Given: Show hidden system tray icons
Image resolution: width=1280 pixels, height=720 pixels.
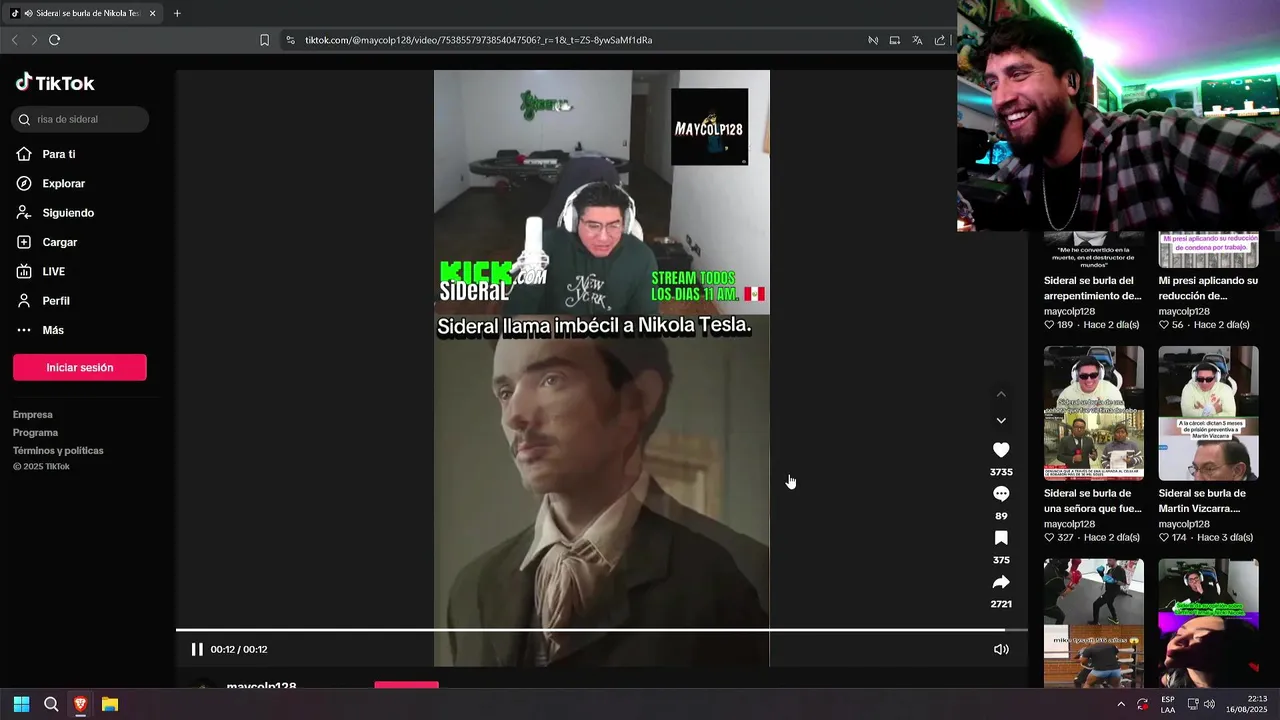Looking at the screenshot, I should coord(1121,704).
